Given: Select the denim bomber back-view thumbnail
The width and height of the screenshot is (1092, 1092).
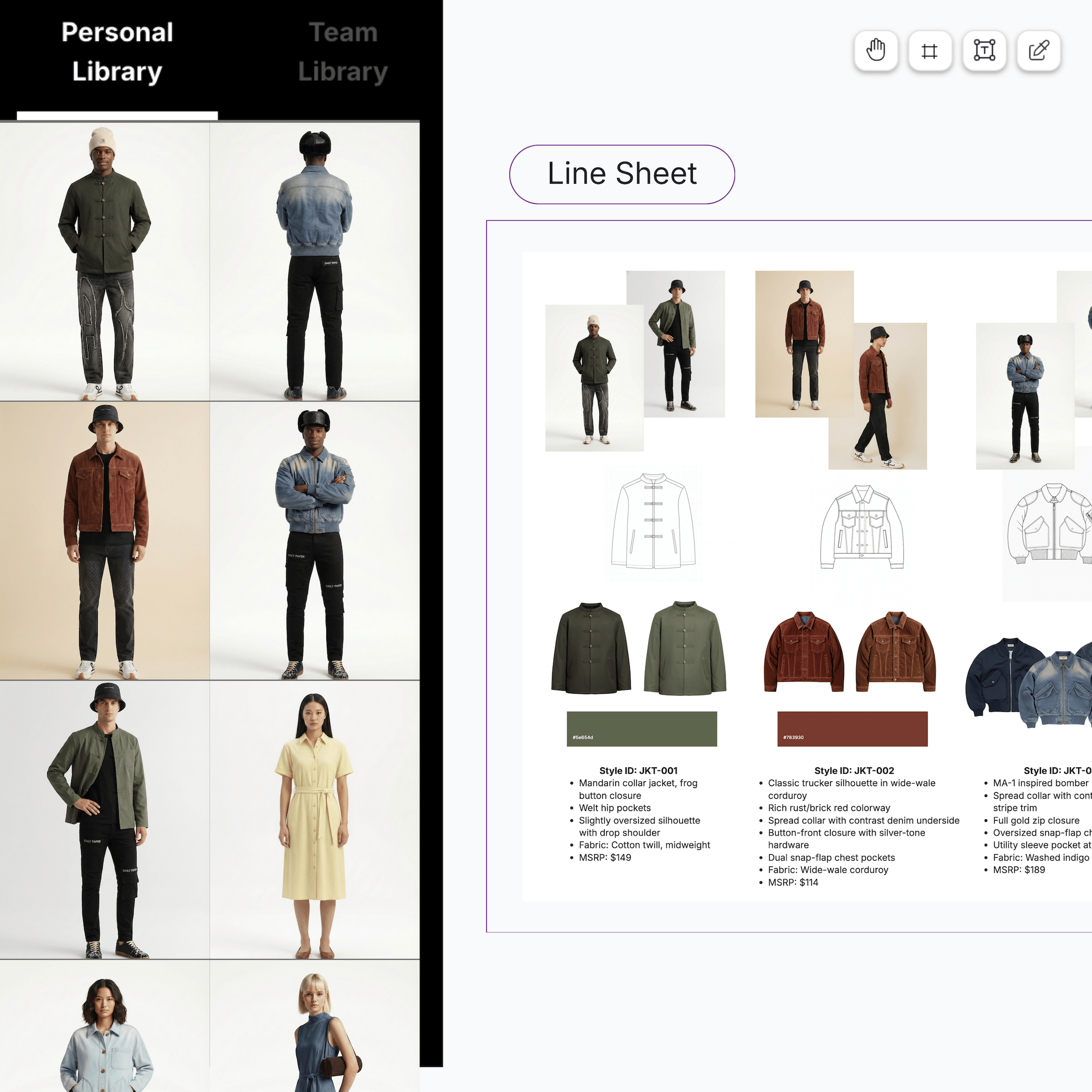Looking at the screenshot, I should pyautogui.click(x=314, y=260).
